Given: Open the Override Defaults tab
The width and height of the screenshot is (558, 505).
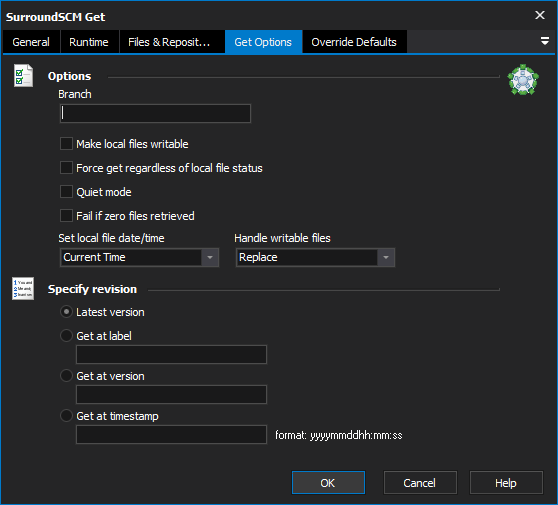Looking at the screenshot, I should click(x=354, y=42).
